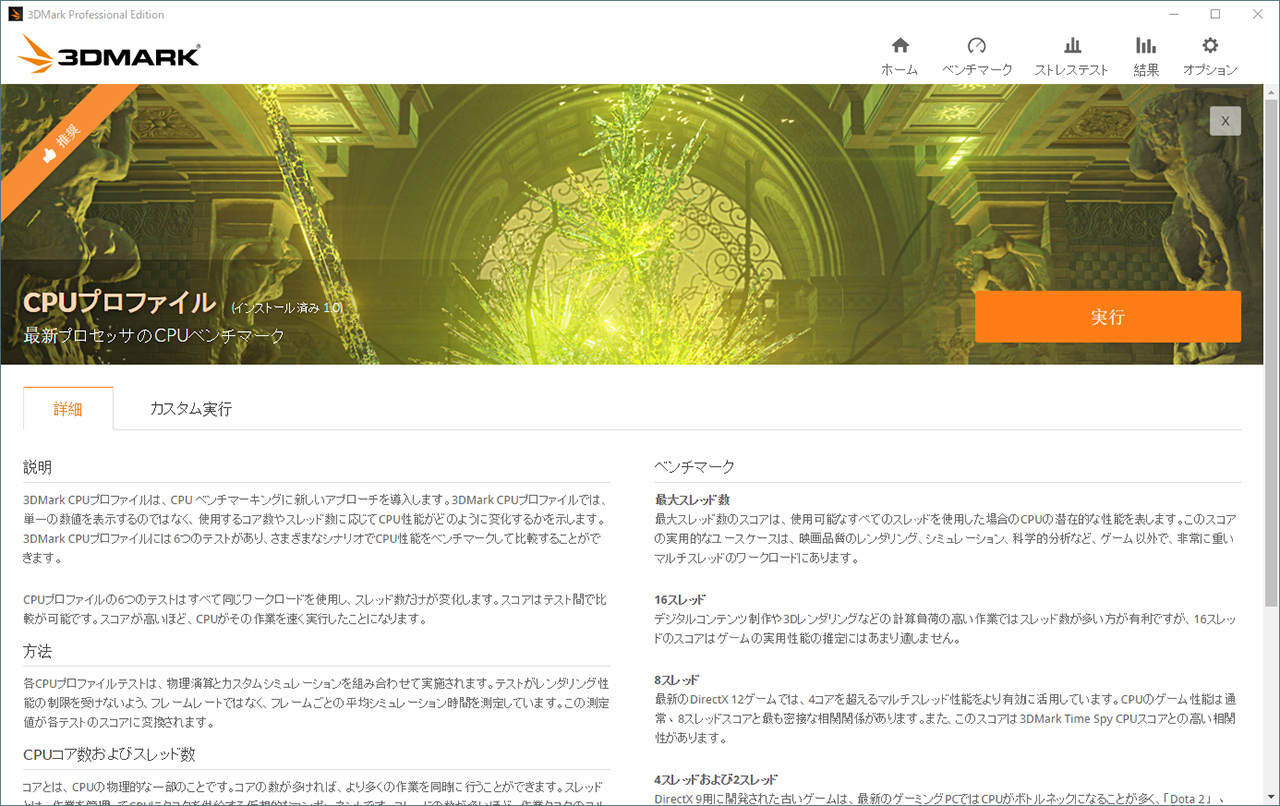Image resolution: width=1280 pixels, height=806 pixels.
Task: Click the scrollbar up arrow
Action: point(1271,91)
